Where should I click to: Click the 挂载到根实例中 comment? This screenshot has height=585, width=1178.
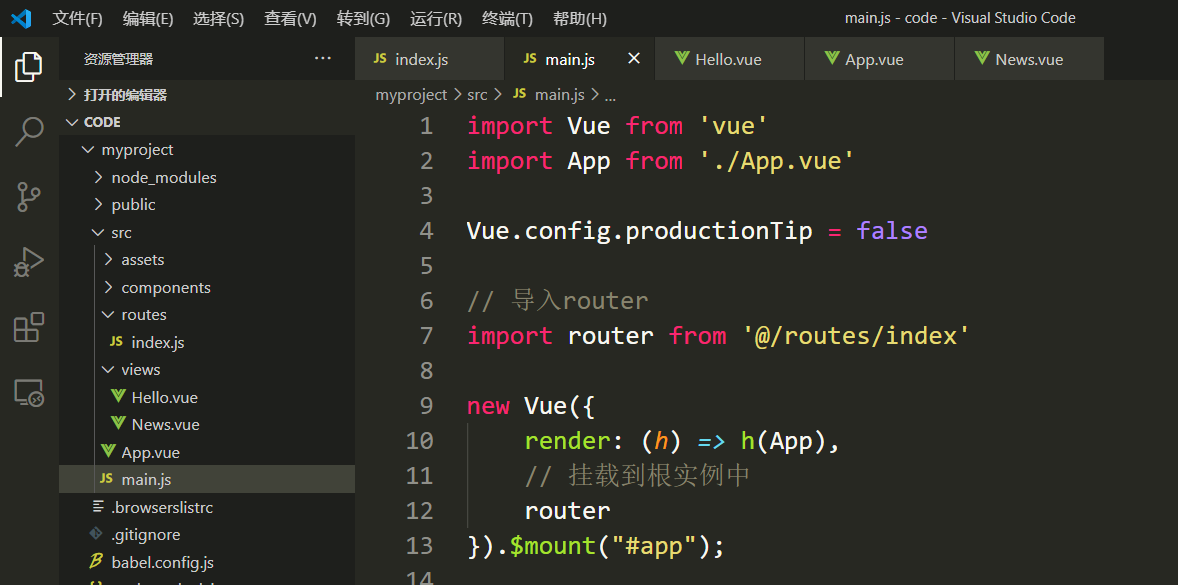click(x=638, y=475)
